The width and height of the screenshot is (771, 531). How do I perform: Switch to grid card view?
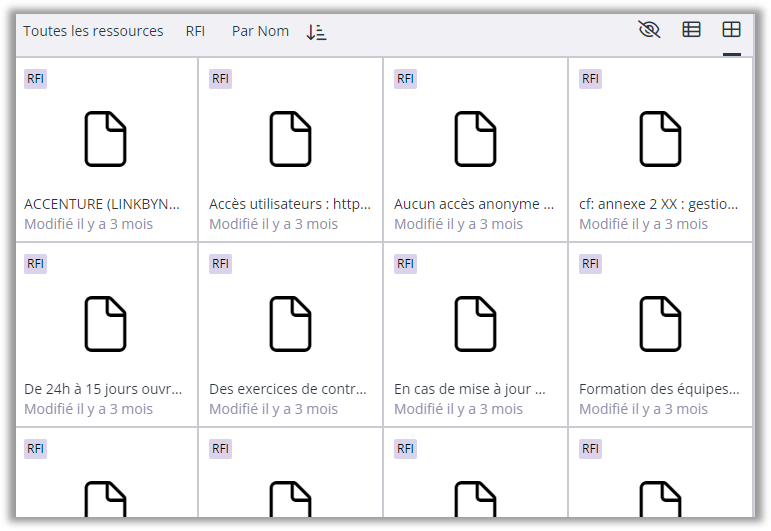[732, 30]
